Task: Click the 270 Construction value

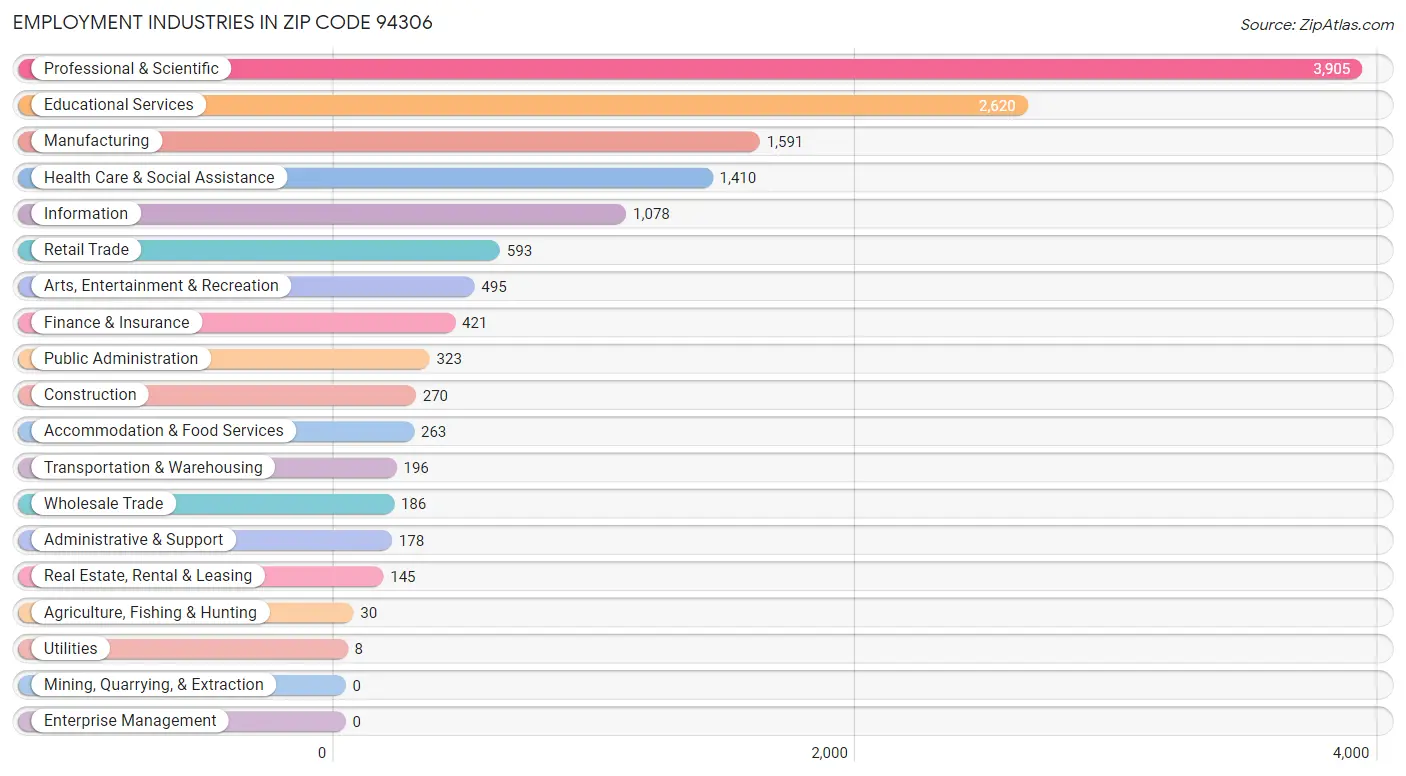Action: pyautogui.click(x=435, y=396)
